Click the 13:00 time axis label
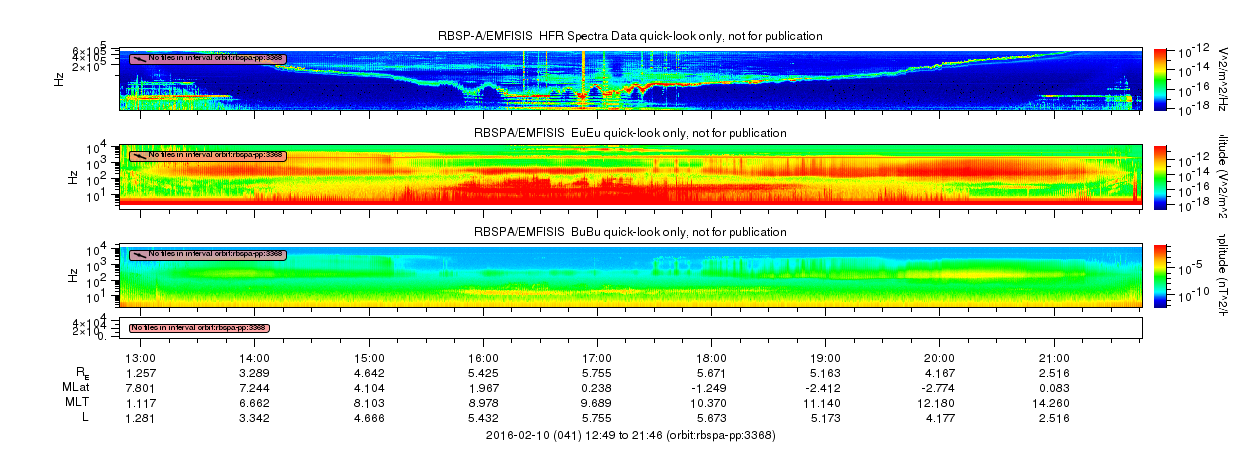Screen dimensions: 1250x449 point(139,358)
